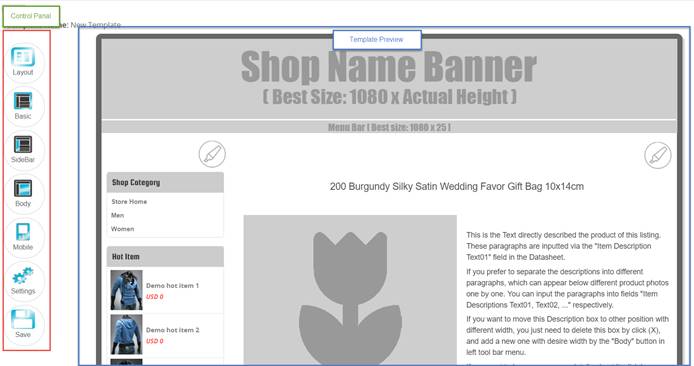Open the Demo hot item 1 title
The image size is (694, 366).
pyautogui.click(x=173, y=285)
